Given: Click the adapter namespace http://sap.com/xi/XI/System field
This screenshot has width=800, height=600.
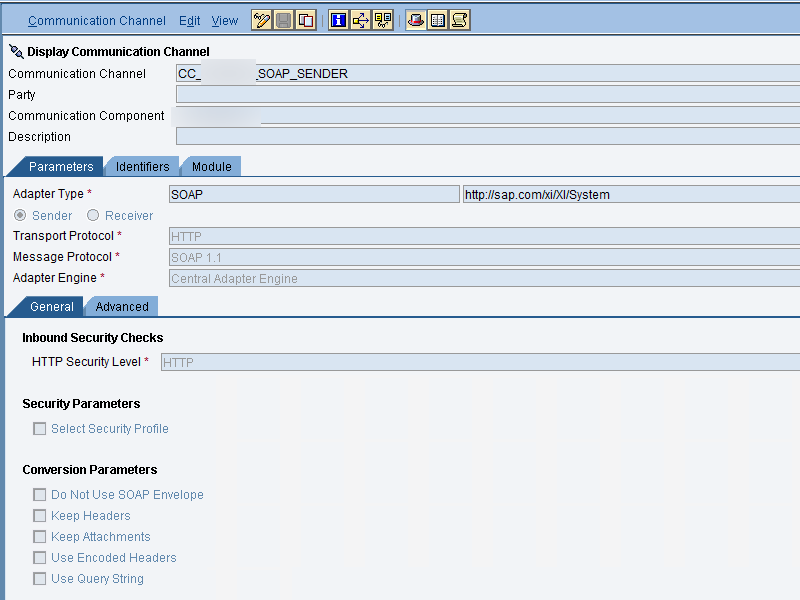Looking at the screenshot, I should tap(631, 194).
